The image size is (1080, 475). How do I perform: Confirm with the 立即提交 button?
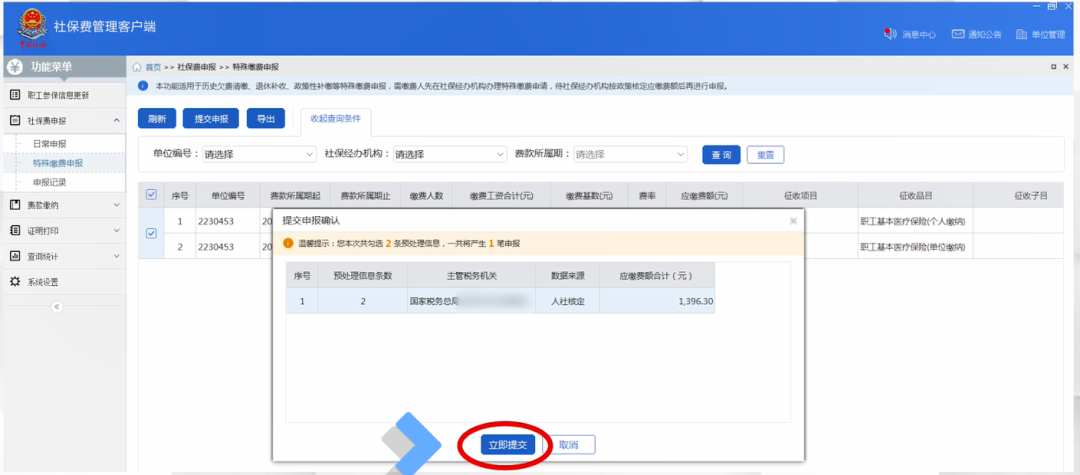click(508, 445)
